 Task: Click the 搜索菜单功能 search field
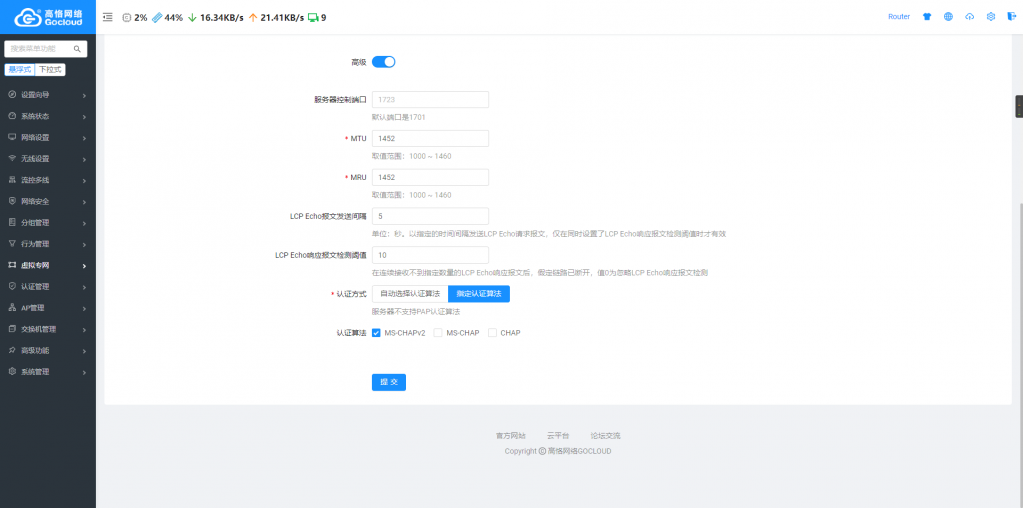click(46, 49)
